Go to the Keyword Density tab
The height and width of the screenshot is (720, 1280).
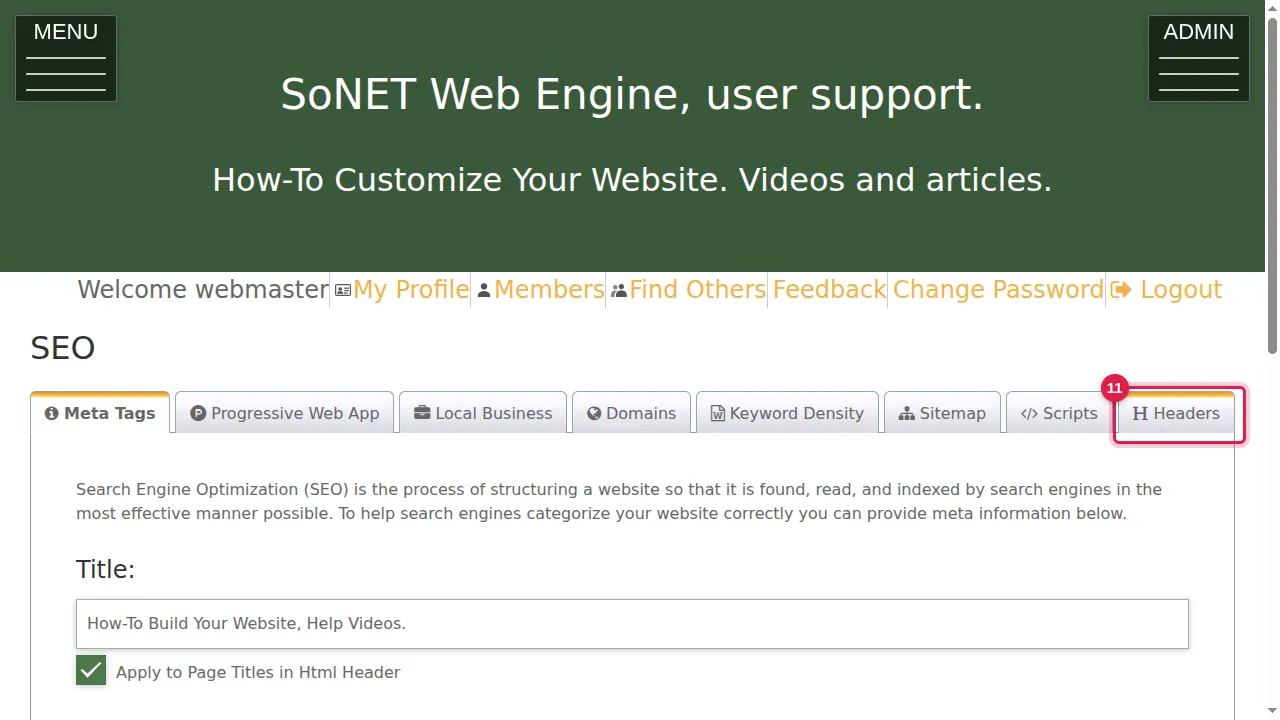(787, 412)
